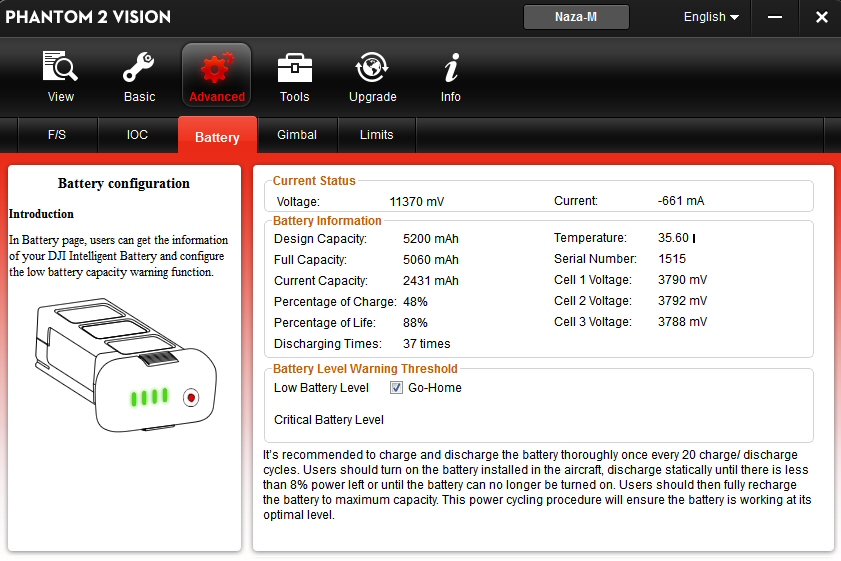The width and height of the screenshot is (841, 561).
Task: Switch to the IOC tab
Action: point(137,135)
